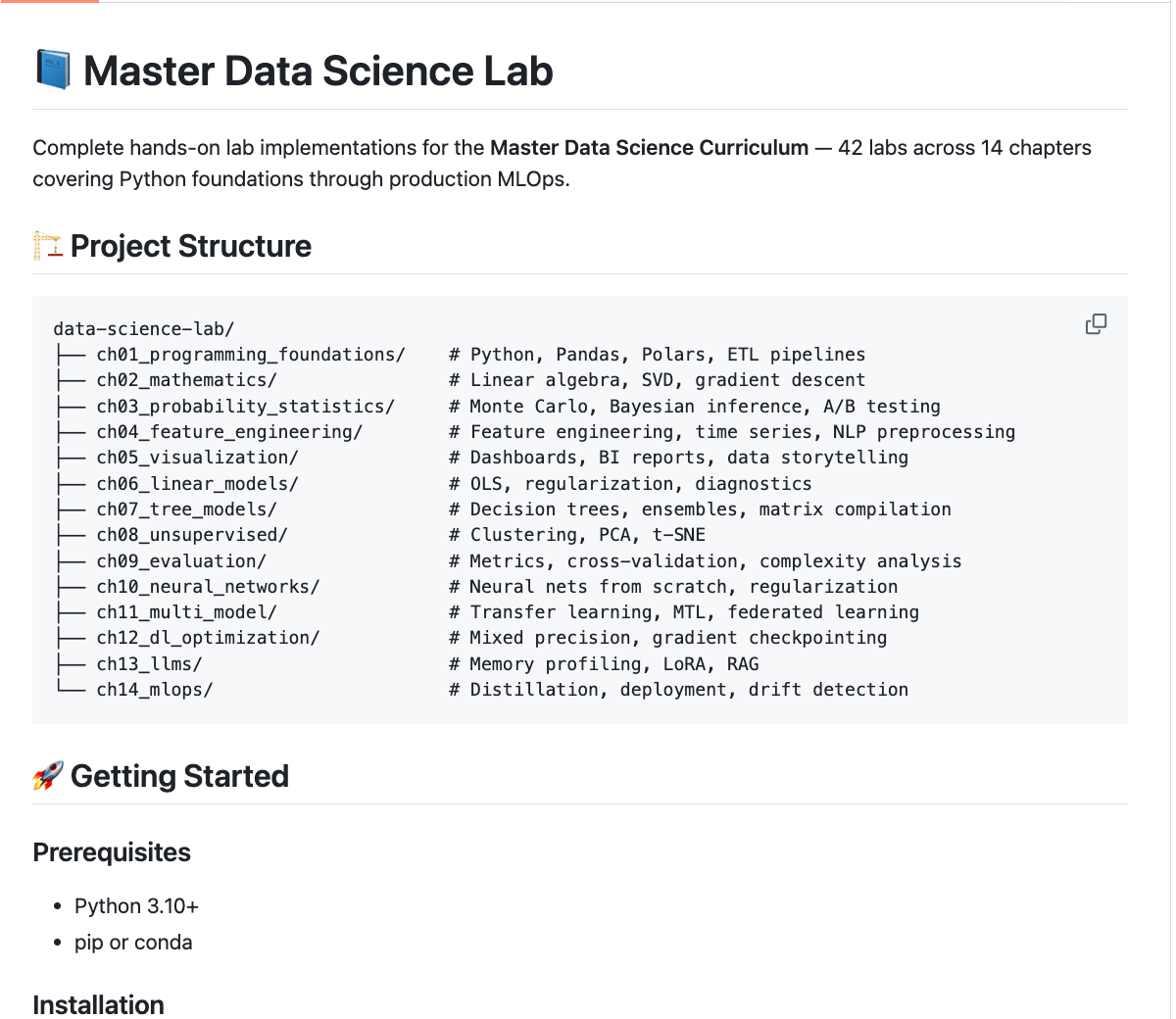The width and height of the screenshot is (1176, 1019).
Task: Select the Master Data Science Lab heading
Action: pyautogui.click(x=318, y=71)
